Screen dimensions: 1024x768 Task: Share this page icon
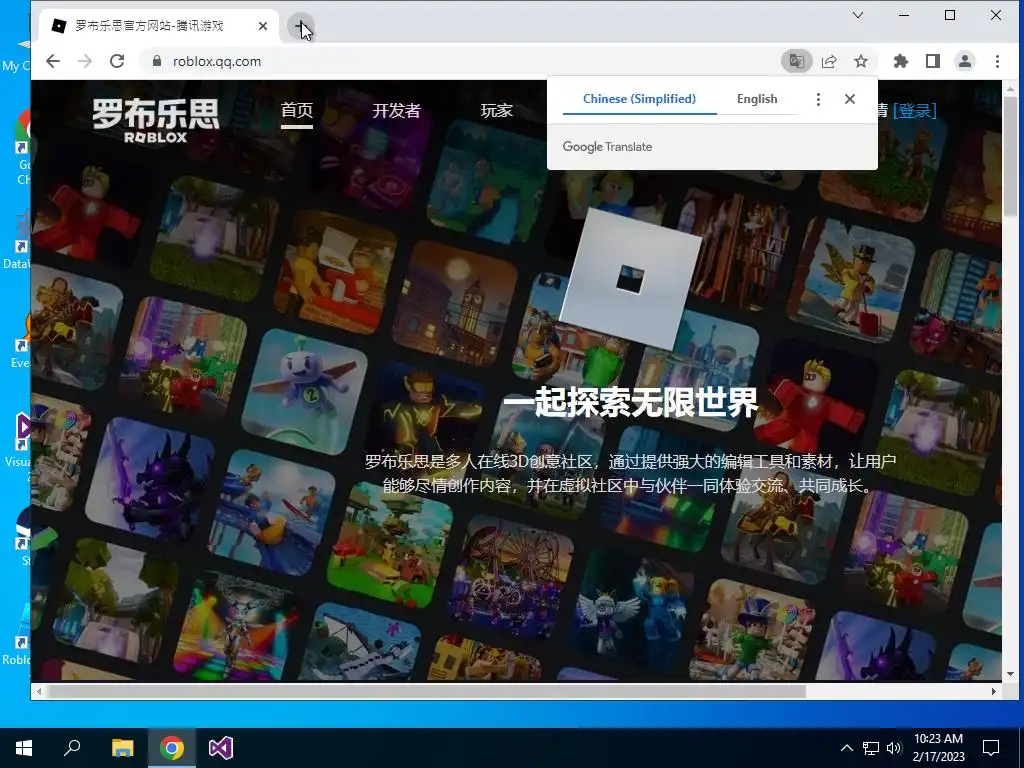829,61
